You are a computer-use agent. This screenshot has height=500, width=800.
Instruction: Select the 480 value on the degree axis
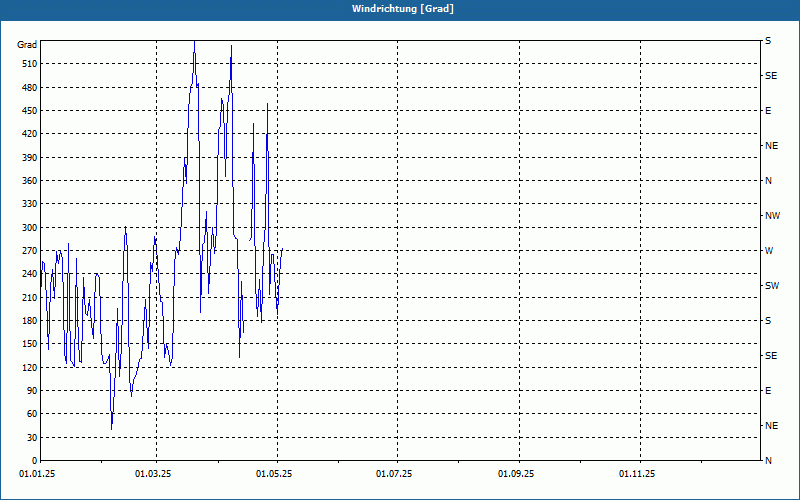[30, 87]
